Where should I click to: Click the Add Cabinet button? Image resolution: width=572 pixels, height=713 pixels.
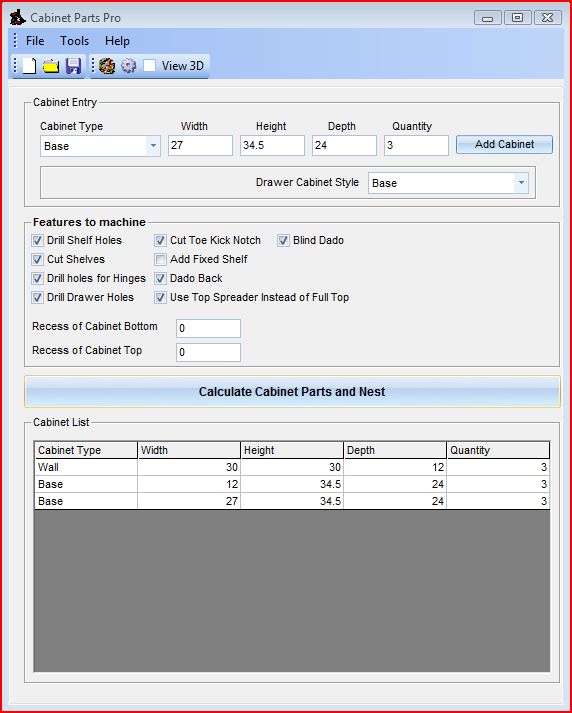(x=504, y=145)
